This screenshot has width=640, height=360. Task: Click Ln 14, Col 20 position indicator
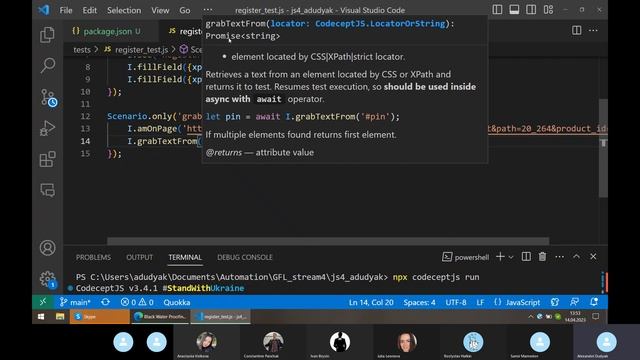click(x=371, y=302)
